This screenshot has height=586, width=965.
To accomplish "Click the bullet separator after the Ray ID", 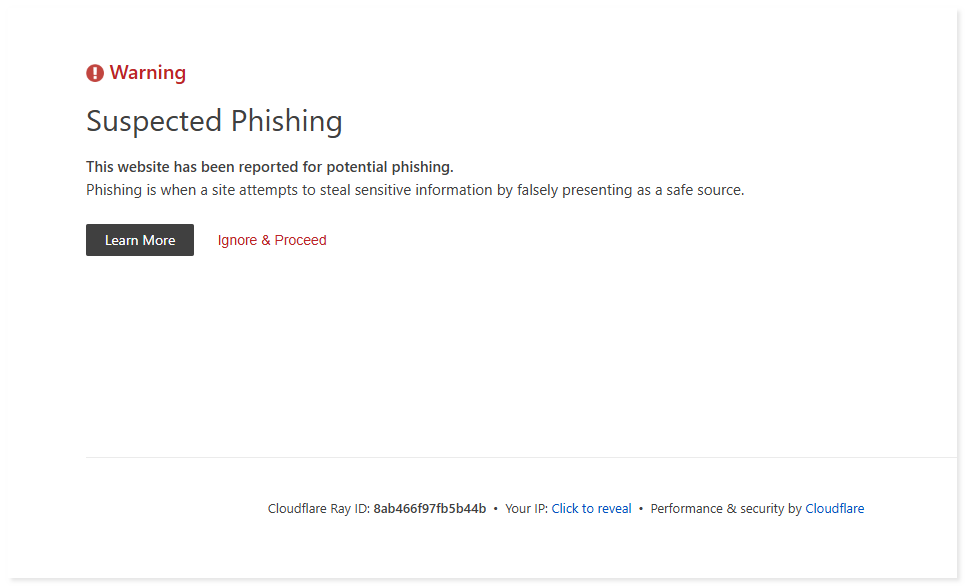I will (496, 509).
